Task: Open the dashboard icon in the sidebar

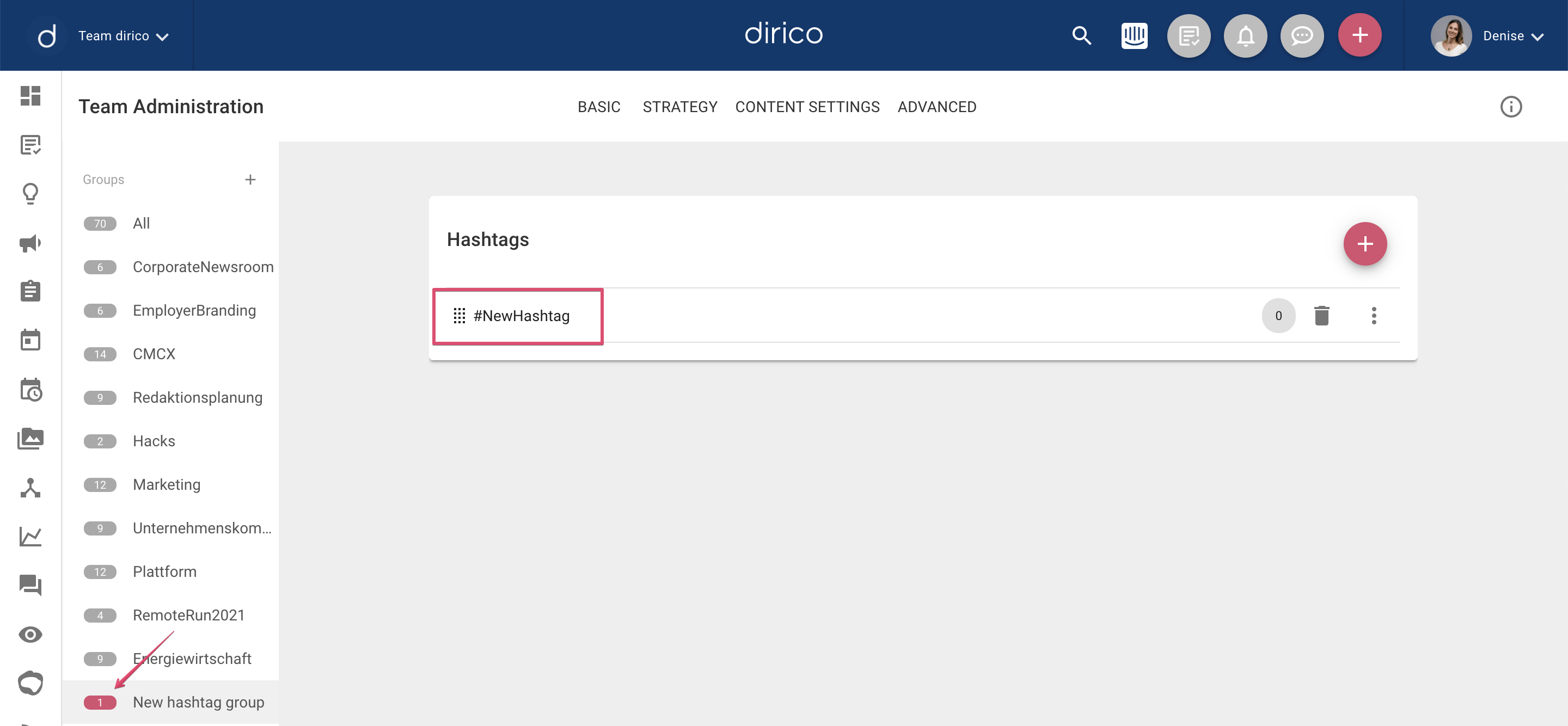Action: (x=30, y=96)
